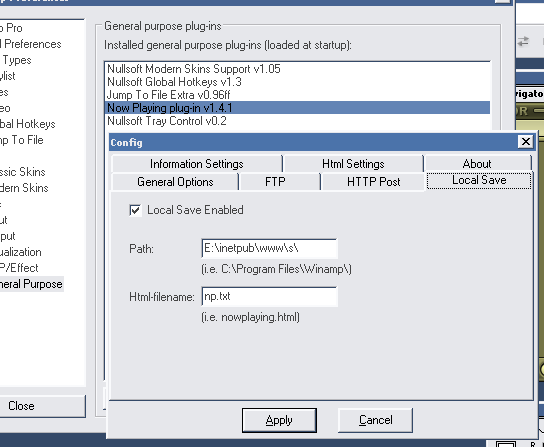Cancel the Config dialog

375,420
